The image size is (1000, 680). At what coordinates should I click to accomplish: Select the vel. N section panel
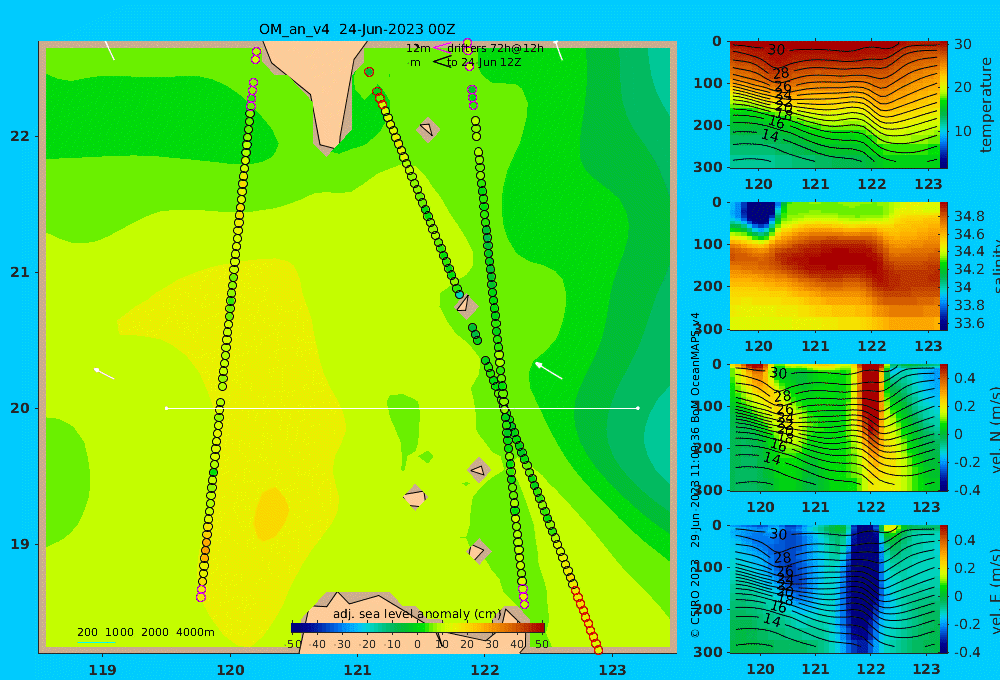pos(834,427)
